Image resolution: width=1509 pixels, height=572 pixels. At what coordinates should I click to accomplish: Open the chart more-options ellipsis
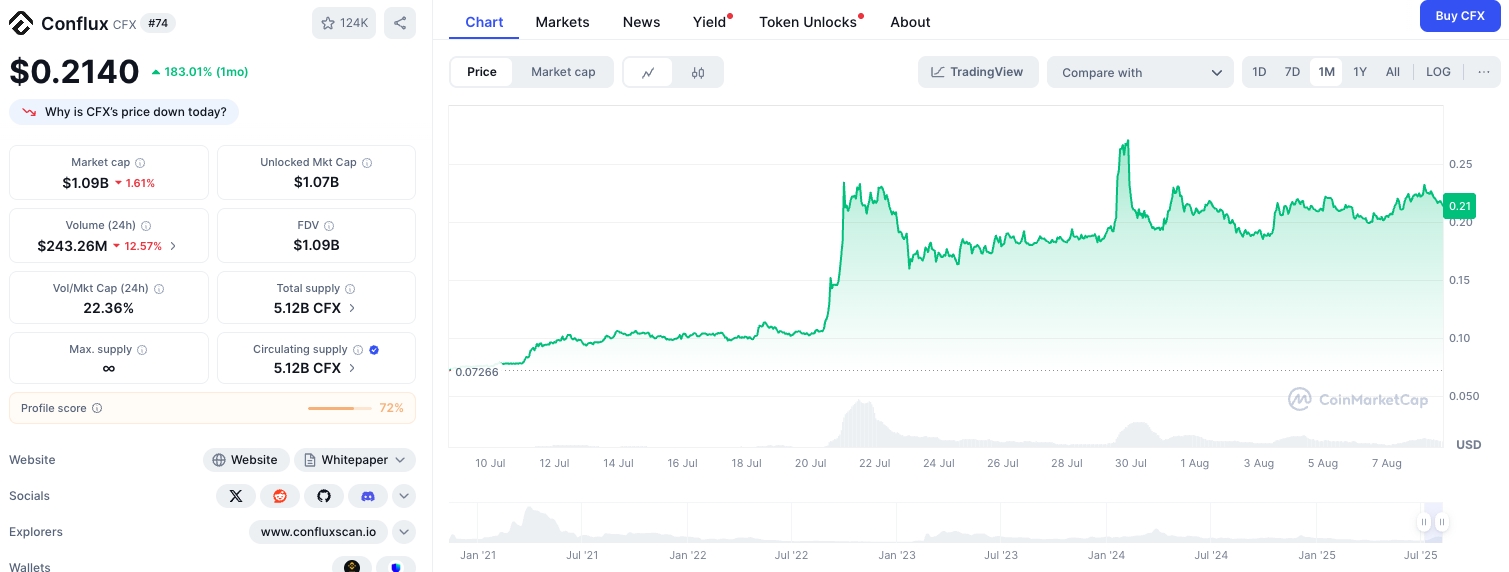(x=1483, y=72)
